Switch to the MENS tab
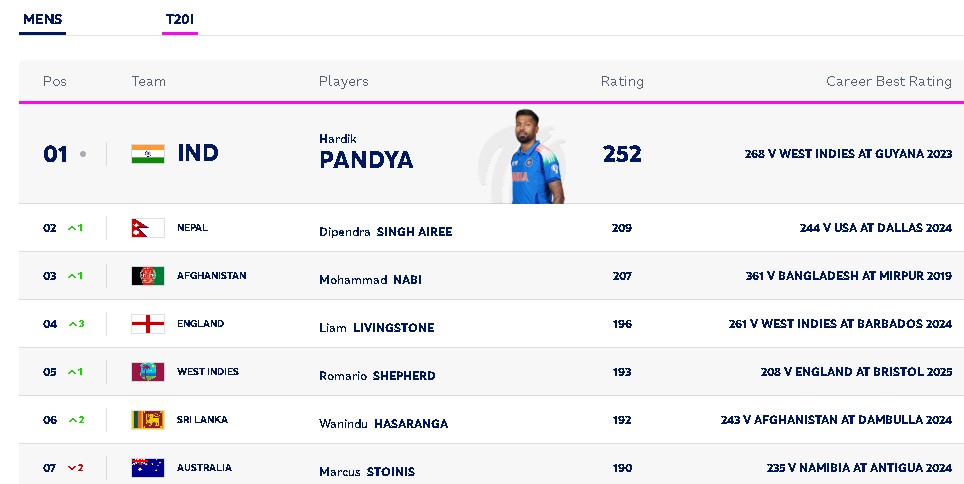 click(42, 19)
